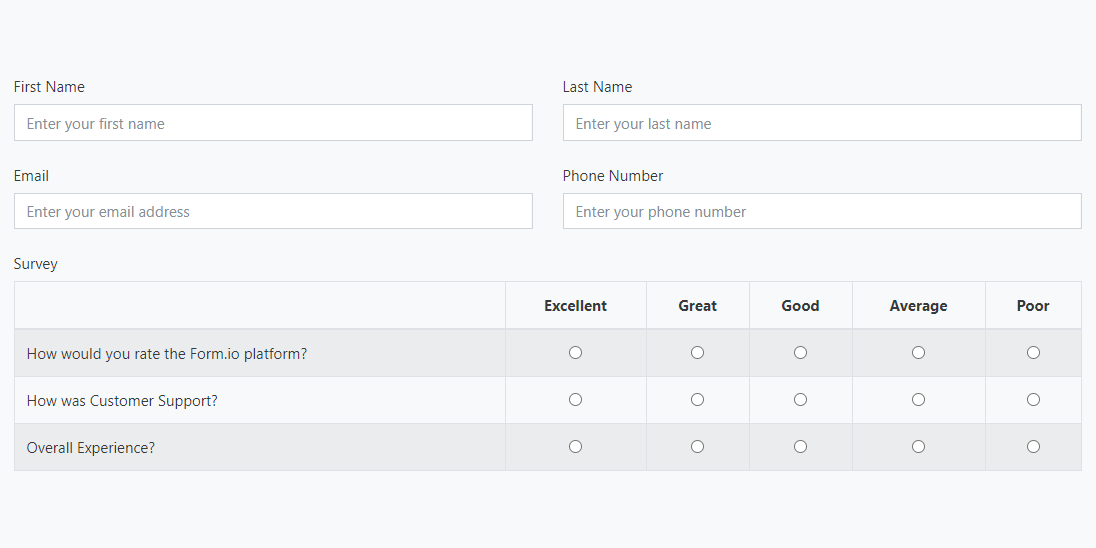
Task: Rate Form.io platform as Average
Action: coord(918,353)
